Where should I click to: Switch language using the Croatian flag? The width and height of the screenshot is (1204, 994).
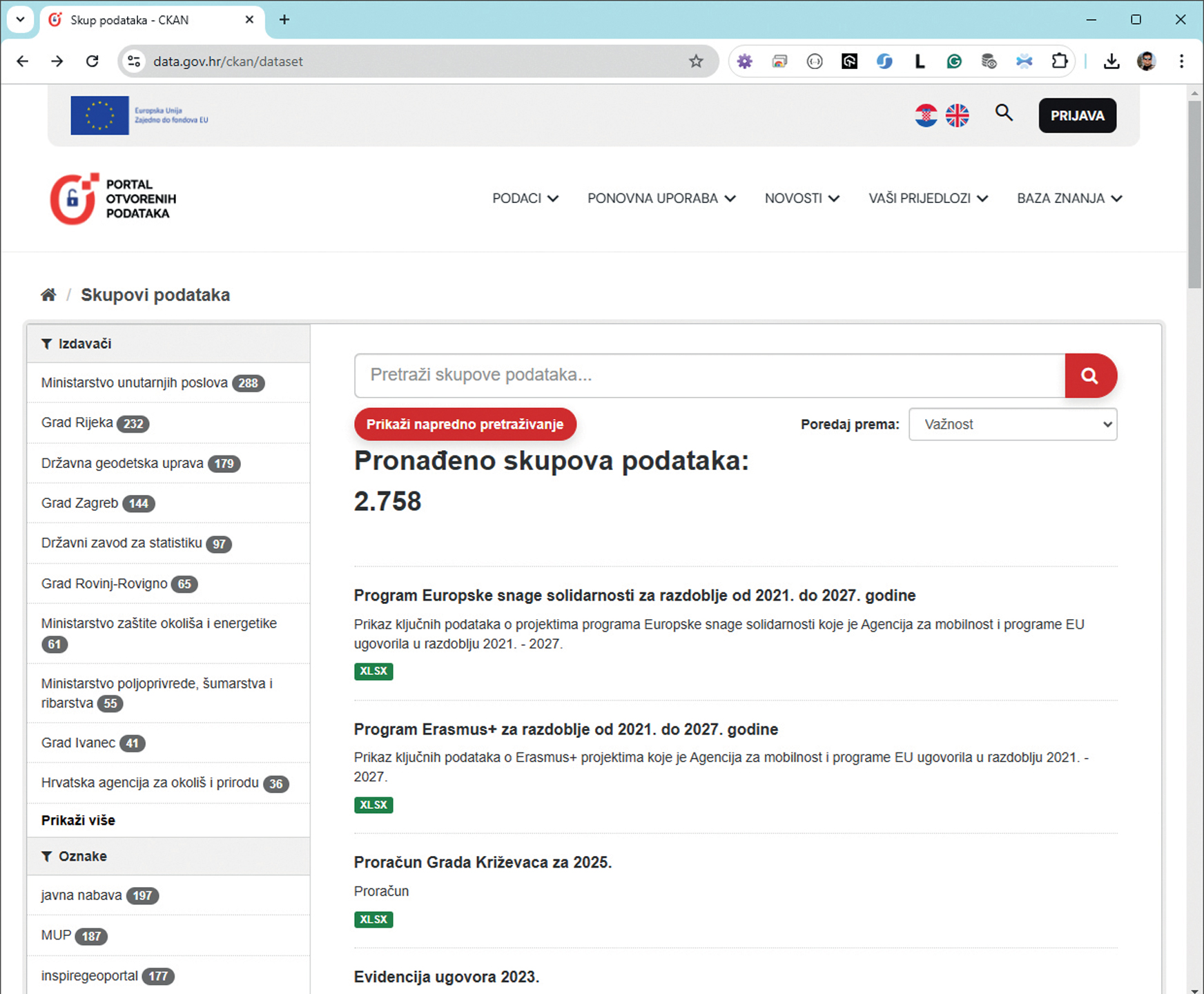(x=926, y=115)
